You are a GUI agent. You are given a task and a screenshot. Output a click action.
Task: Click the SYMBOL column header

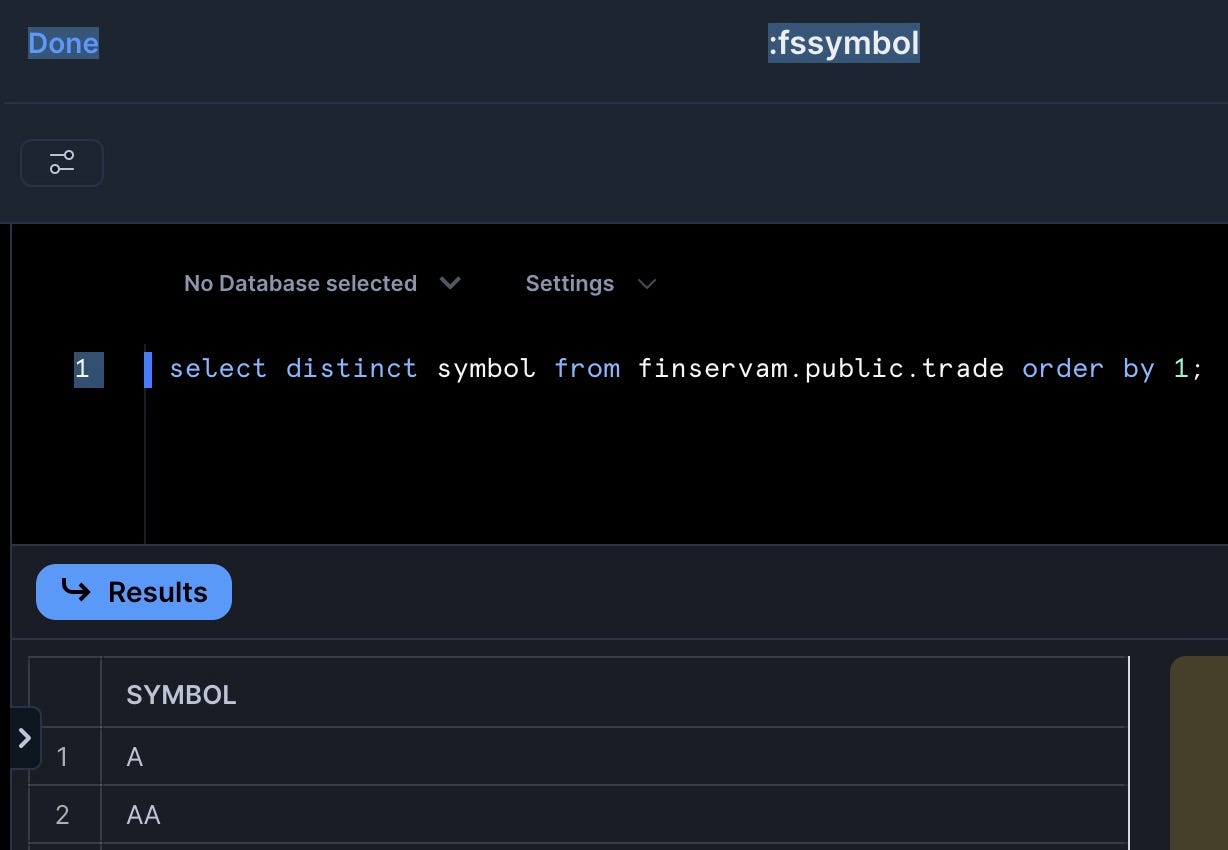[x=181, y=695]
